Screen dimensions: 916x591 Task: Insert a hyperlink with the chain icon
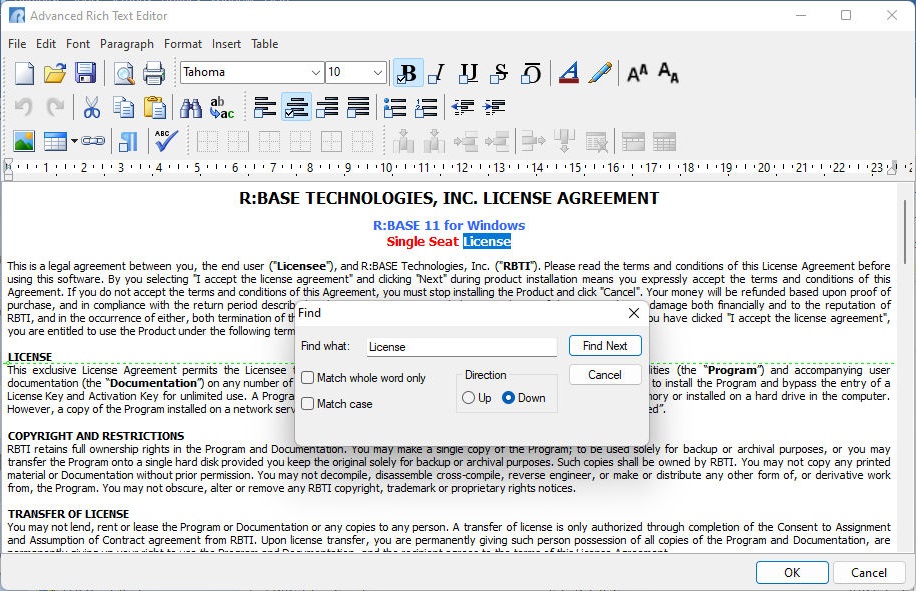pyautogui.click(x=93, y=141)
